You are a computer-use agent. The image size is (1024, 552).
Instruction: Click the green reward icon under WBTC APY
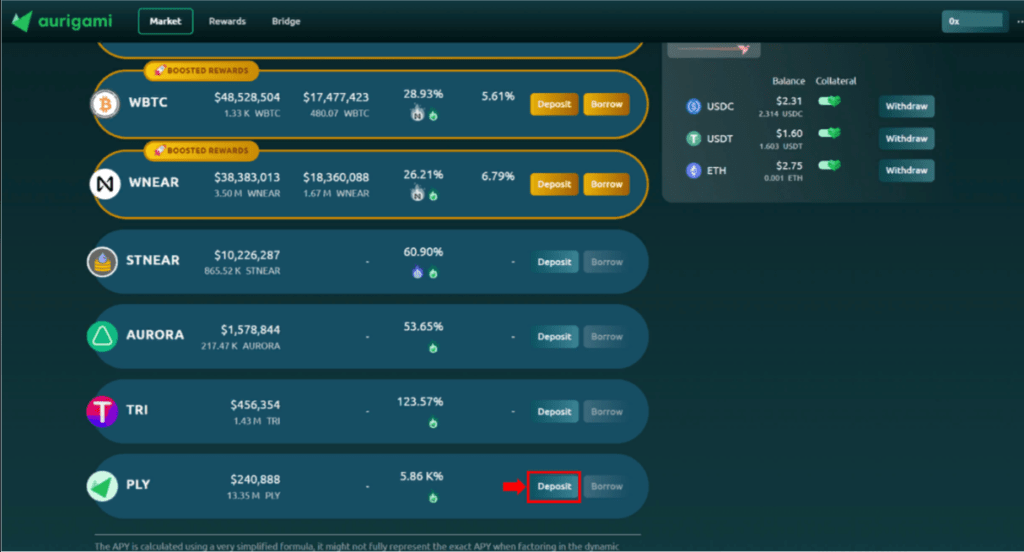click(x=433, y=116)
